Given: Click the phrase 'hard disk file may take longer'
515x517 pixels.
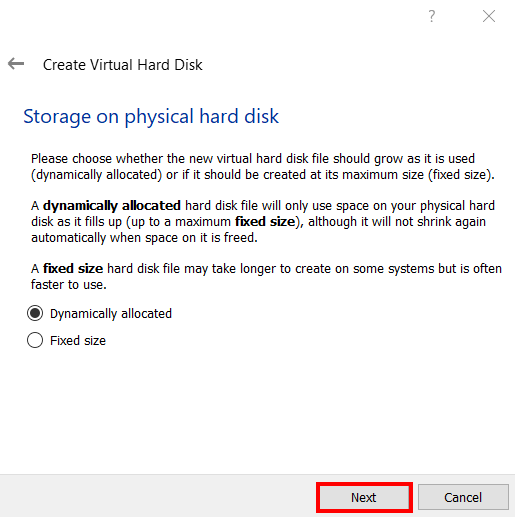Looking at the screenshot, I should [191, 269].
